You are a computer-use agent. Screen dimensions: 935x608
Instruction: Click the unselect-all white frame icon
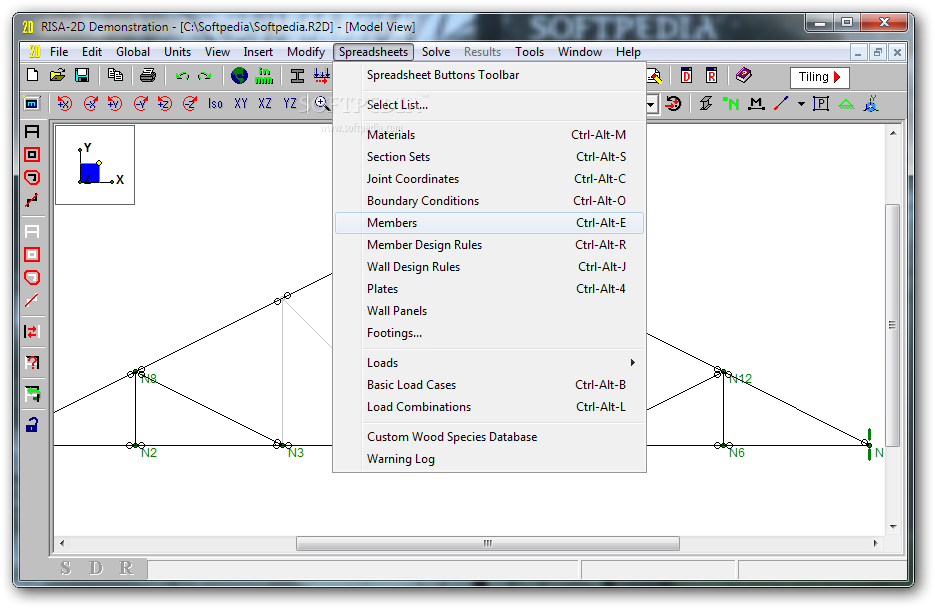[x=32, y=231]
